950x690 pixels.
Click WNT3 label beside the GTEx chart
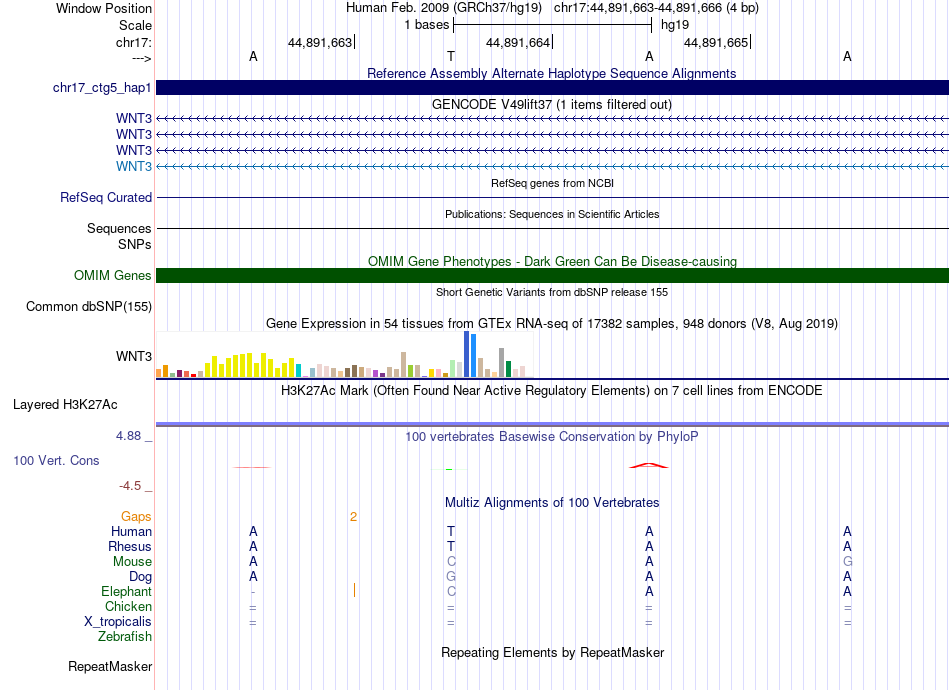click(134, 356)
